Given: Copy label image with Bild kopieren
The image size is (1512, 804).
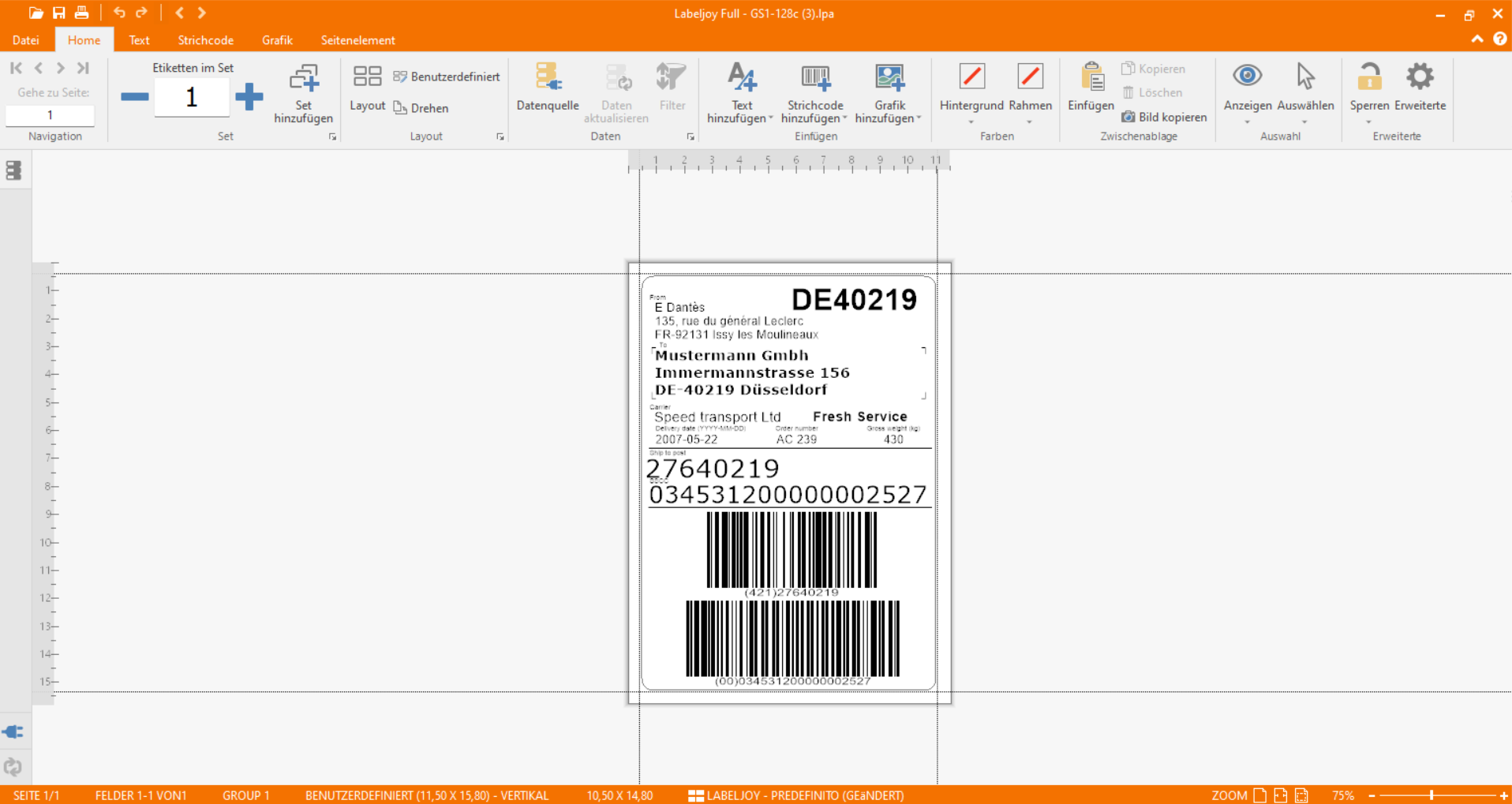Looking at the screenshot, I should point(1165,117).
